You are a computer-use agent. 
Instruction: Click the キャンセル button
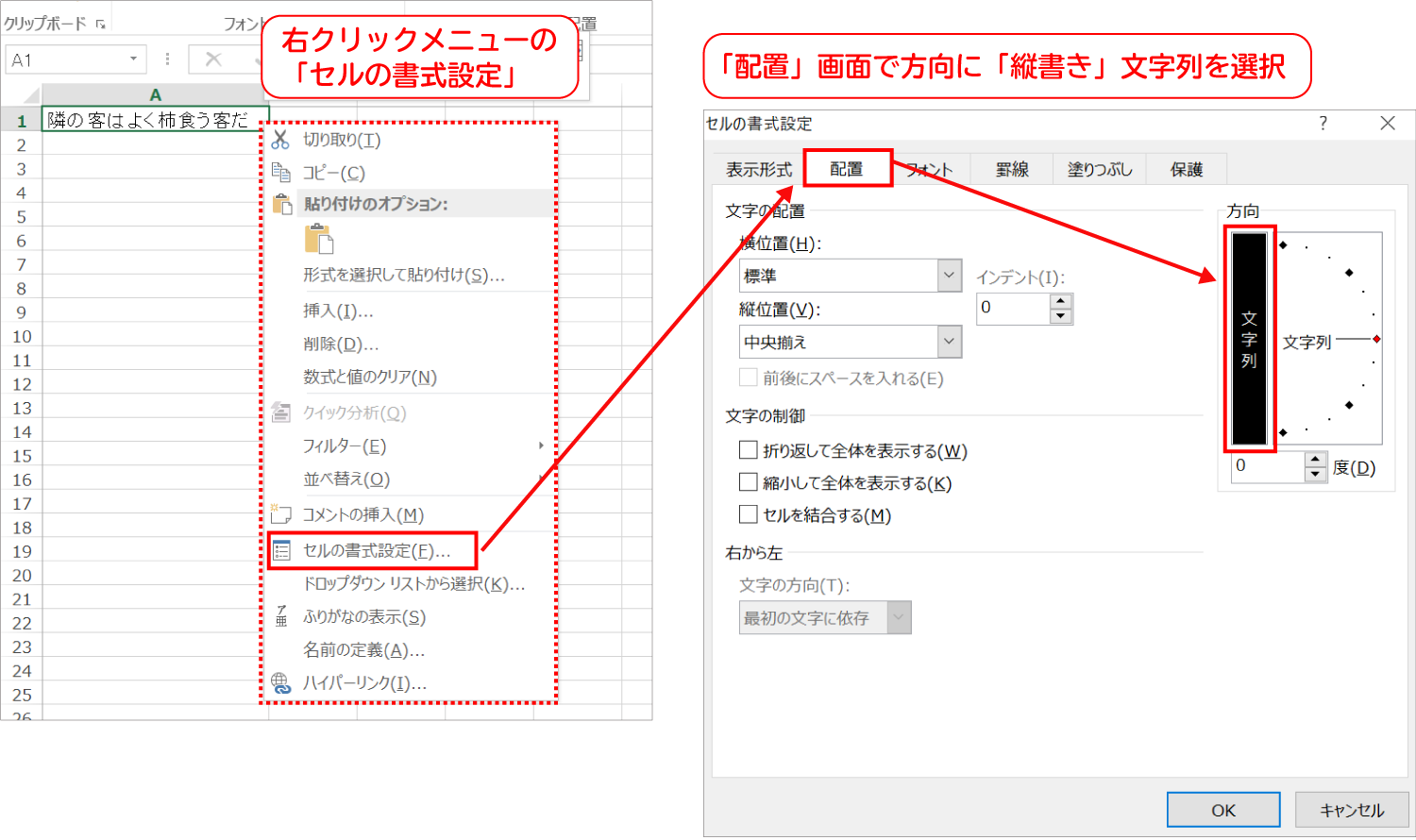click(1352, 810)
